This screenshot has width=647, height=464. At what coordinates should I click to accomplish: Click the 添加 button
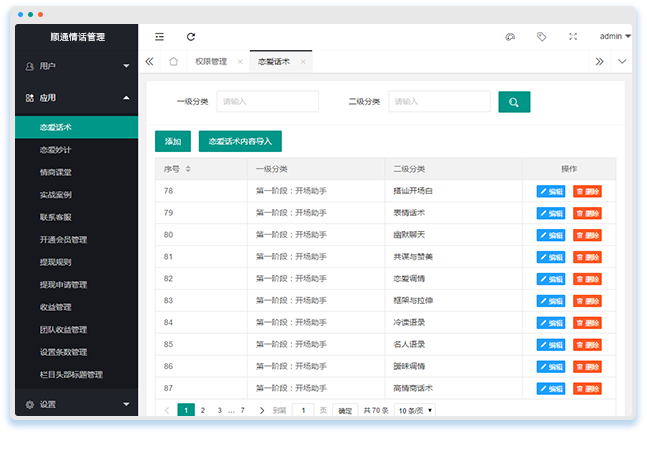click(x=173, y=142)
